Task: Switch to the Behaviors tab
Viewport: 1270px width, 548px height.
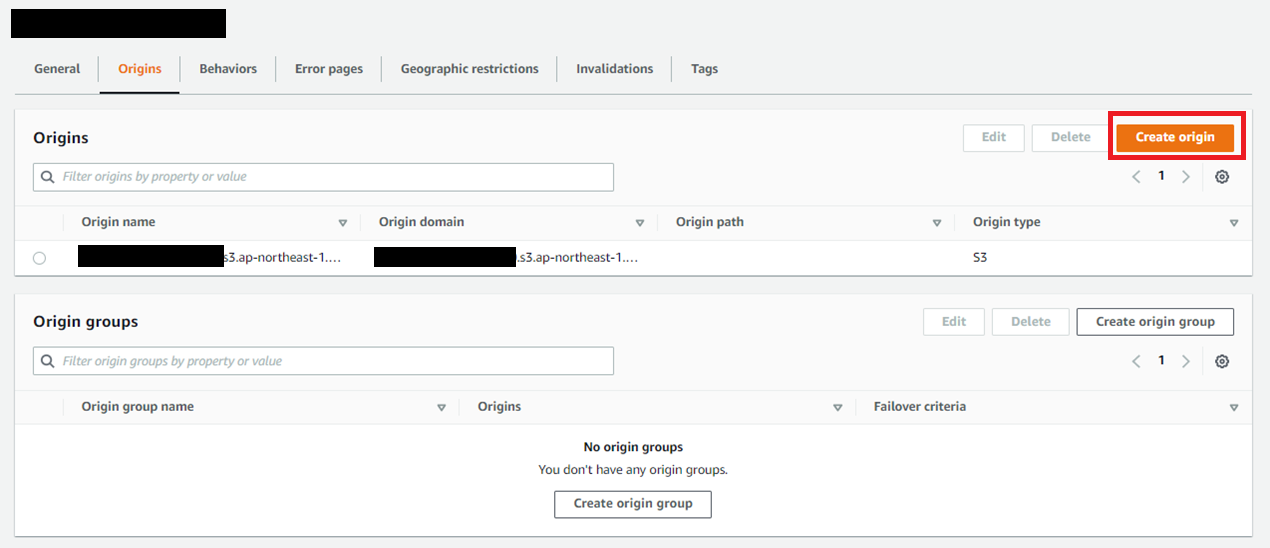Action: click(x=228, y=69)
